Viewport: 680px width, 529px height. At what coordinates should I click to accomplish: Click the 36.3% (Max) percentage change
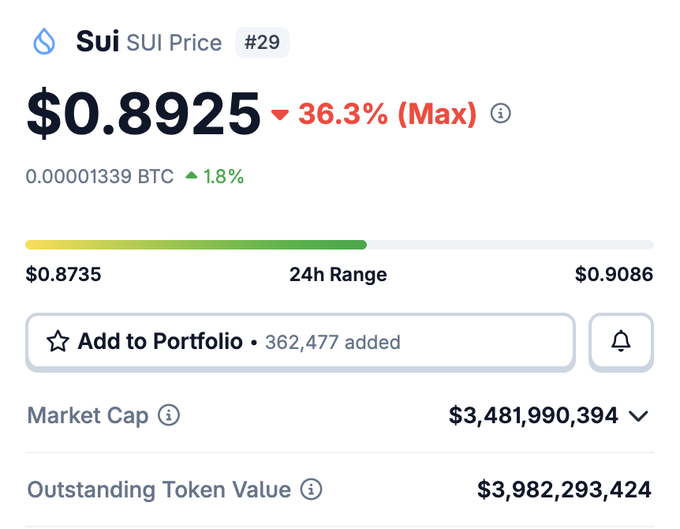(387, 114)
